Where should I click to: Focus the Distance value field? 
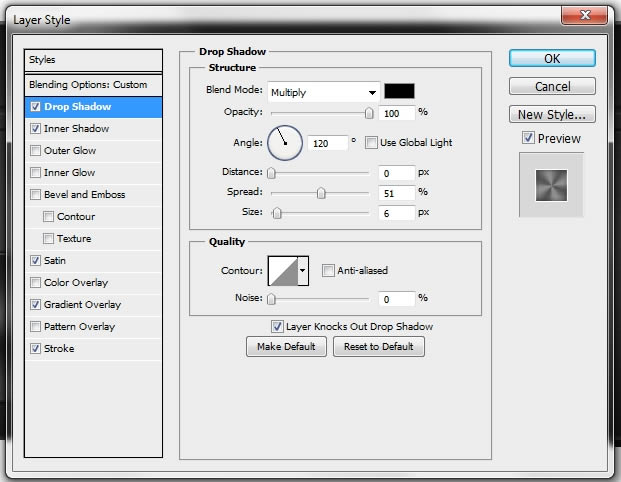point(397,173)
